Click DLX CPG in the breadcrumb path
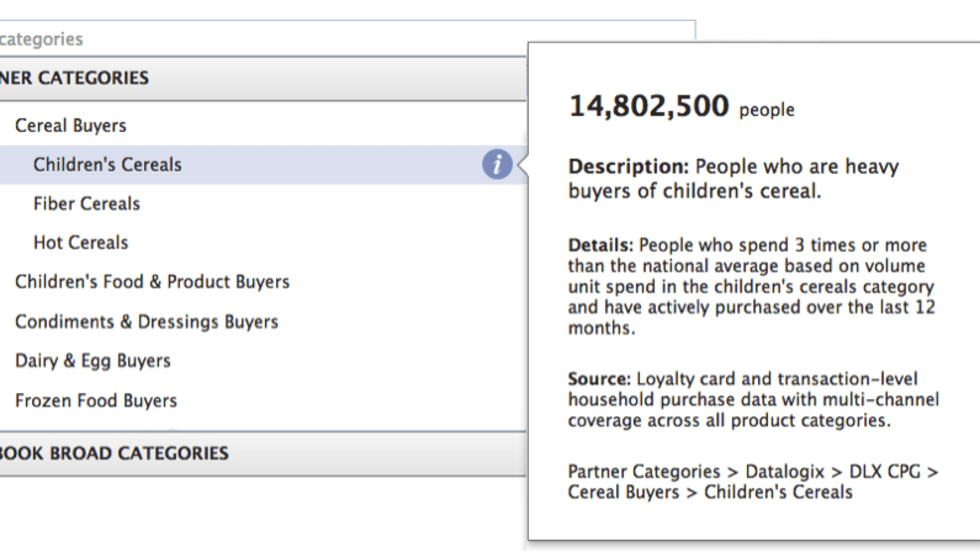This screenshot has height=552, width=980. 887,472
